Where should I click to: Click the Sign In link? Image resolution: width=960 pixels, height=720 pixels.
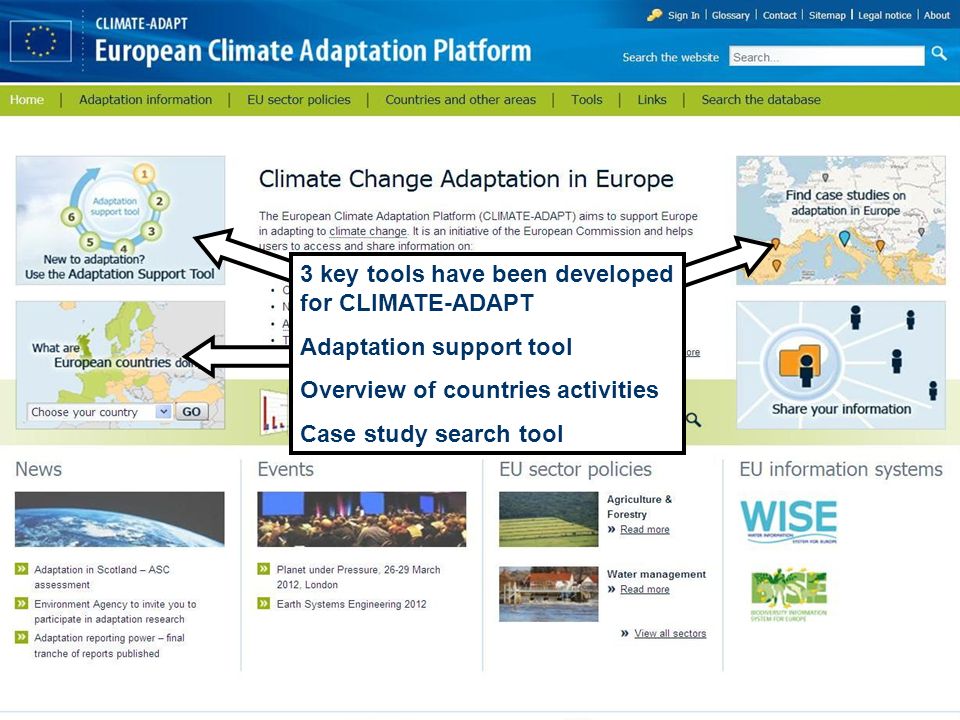coord(683,15)
